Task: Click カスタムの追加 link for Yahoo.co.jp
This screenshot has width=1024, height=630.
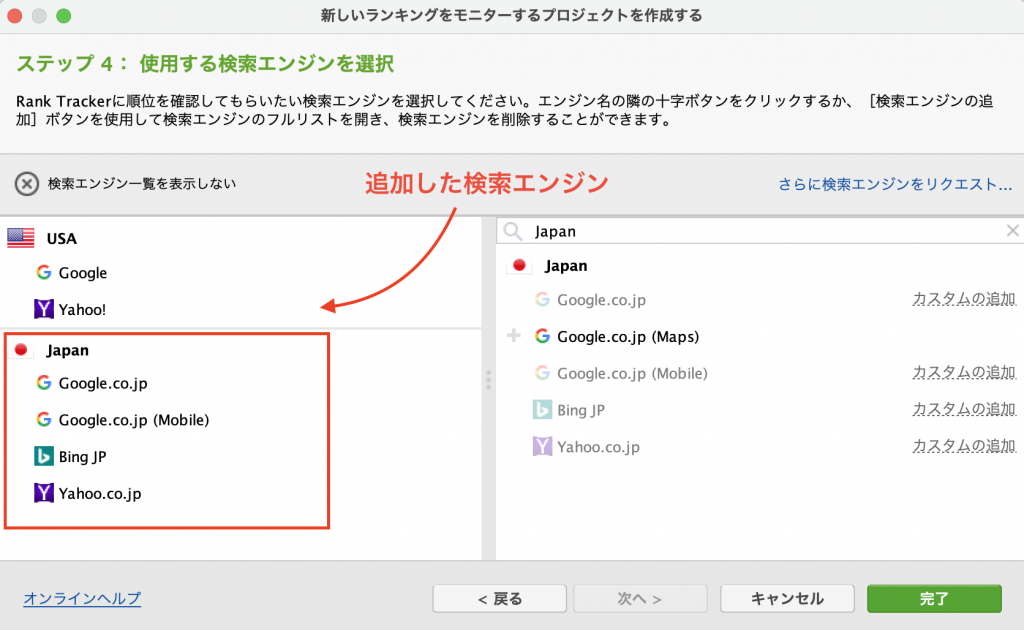Action: tap(964, 446)
